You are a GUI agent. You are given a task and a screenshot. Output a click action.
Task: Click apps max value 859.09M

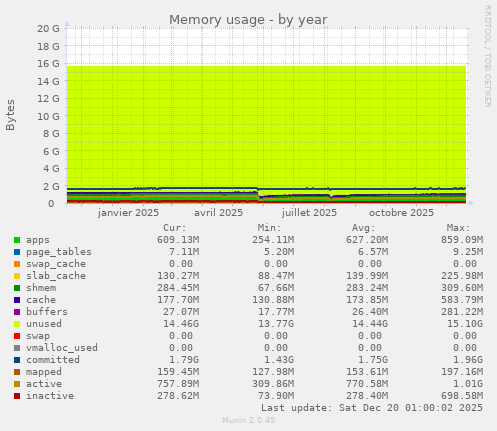coord(462,240)
